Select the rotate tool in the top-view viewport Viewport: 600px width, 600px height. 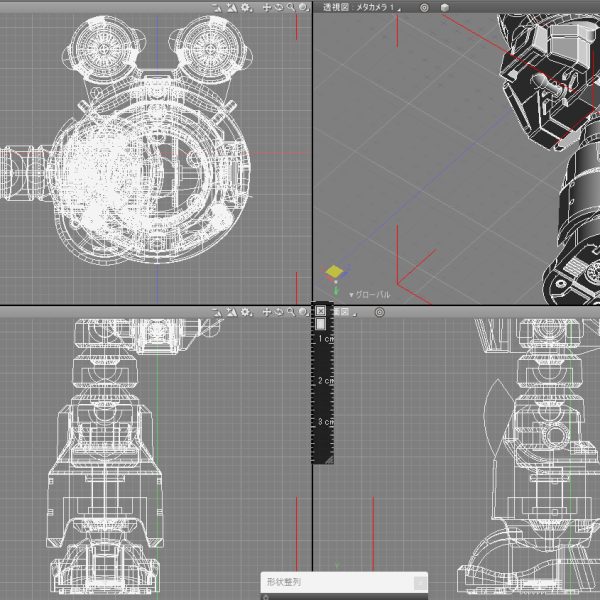(x=278, y=7)
